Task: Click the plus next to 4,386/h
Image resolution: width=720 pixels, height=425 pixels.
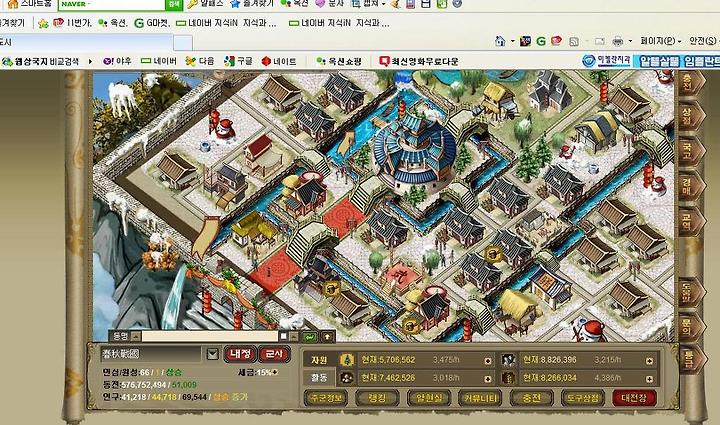Action: (649, 379)
